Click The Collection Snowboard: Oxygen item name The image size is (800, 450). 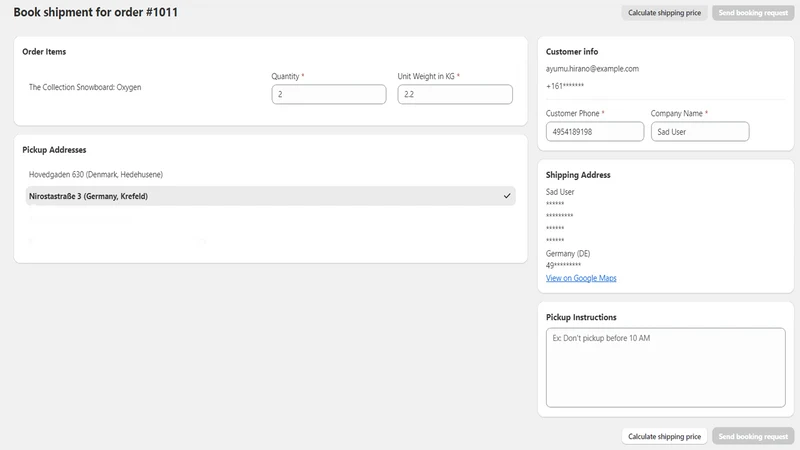85,87
